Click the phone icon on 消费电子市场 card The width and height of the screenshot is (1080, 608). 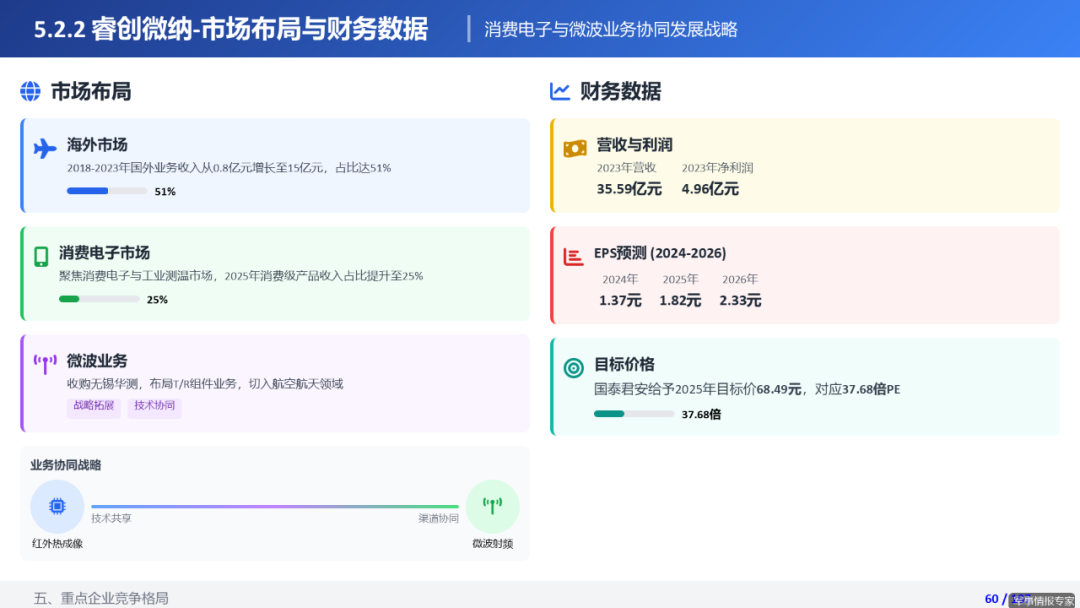pos(43,256)
